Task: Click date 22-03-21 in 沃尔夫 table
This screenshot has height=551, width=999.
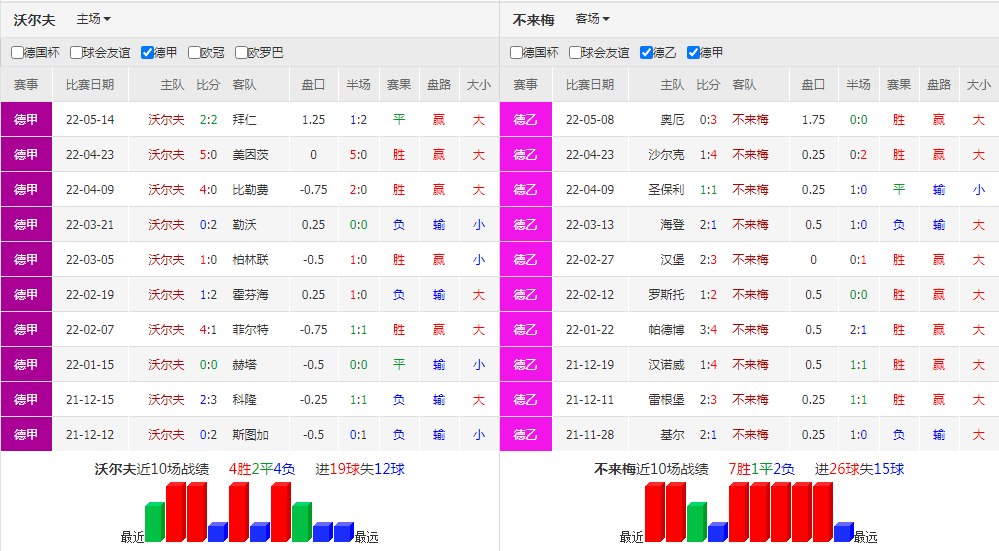Action: click(90, 225)
